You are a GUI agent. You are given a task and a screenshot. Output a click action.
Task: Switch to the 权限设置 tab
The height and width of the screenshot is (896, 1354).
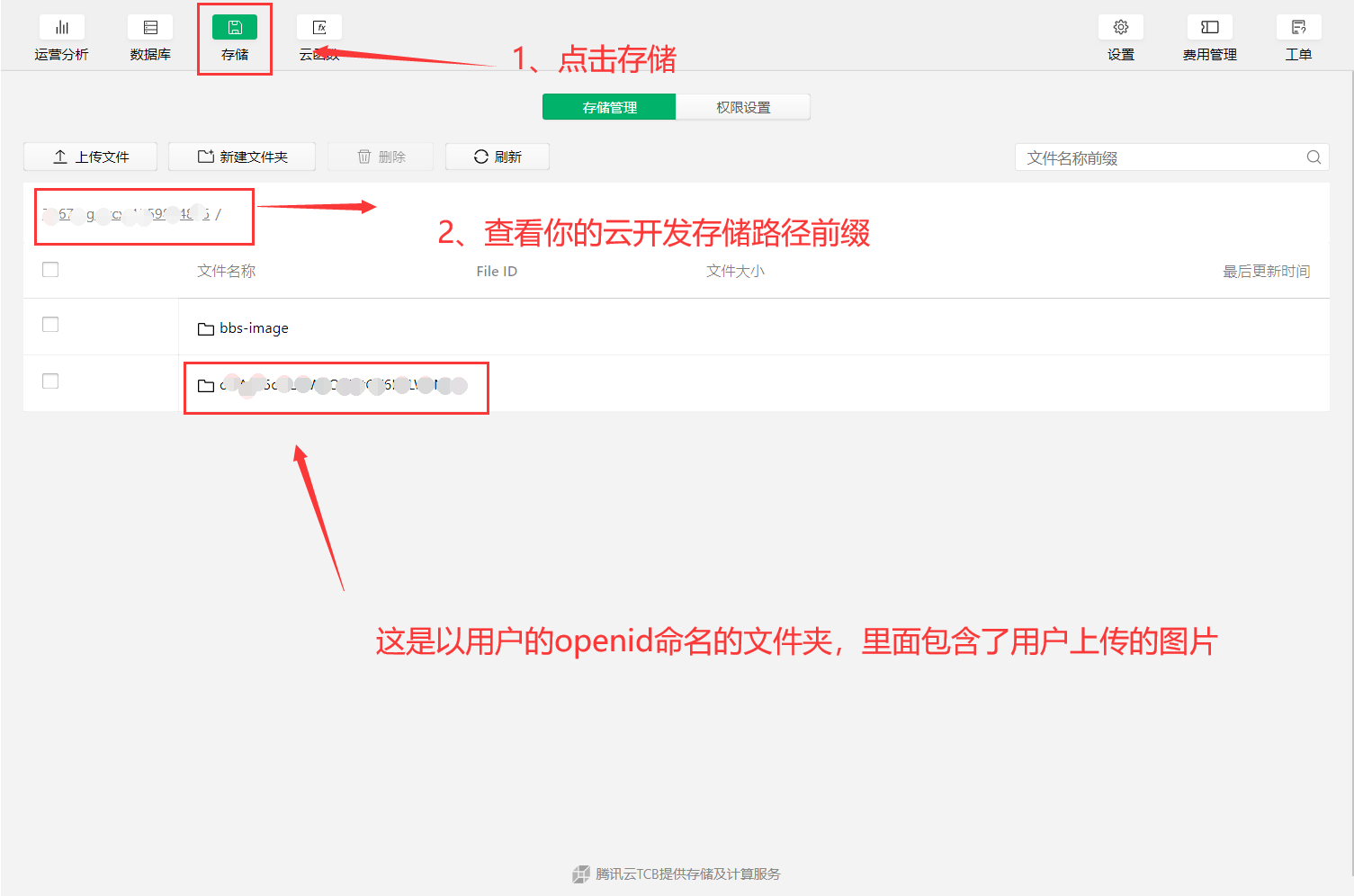[743, 107]
